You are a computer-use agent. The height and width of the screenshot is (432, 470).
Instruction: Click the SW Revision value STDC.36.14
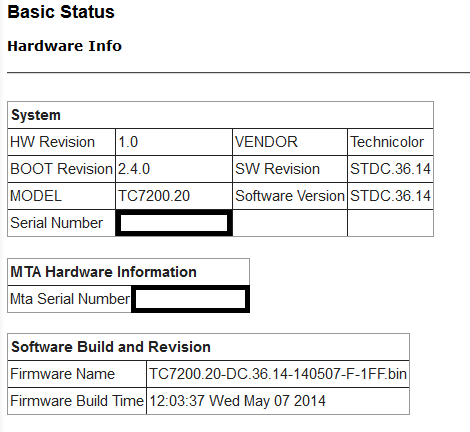click(390, 169)
